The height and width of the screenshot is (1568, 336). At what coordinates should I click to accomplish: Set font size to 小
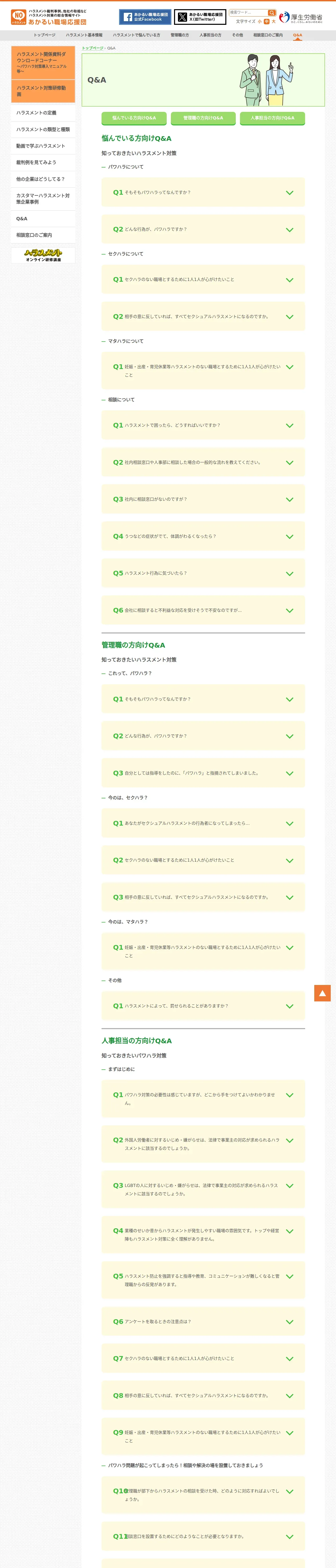coord(260,21)
